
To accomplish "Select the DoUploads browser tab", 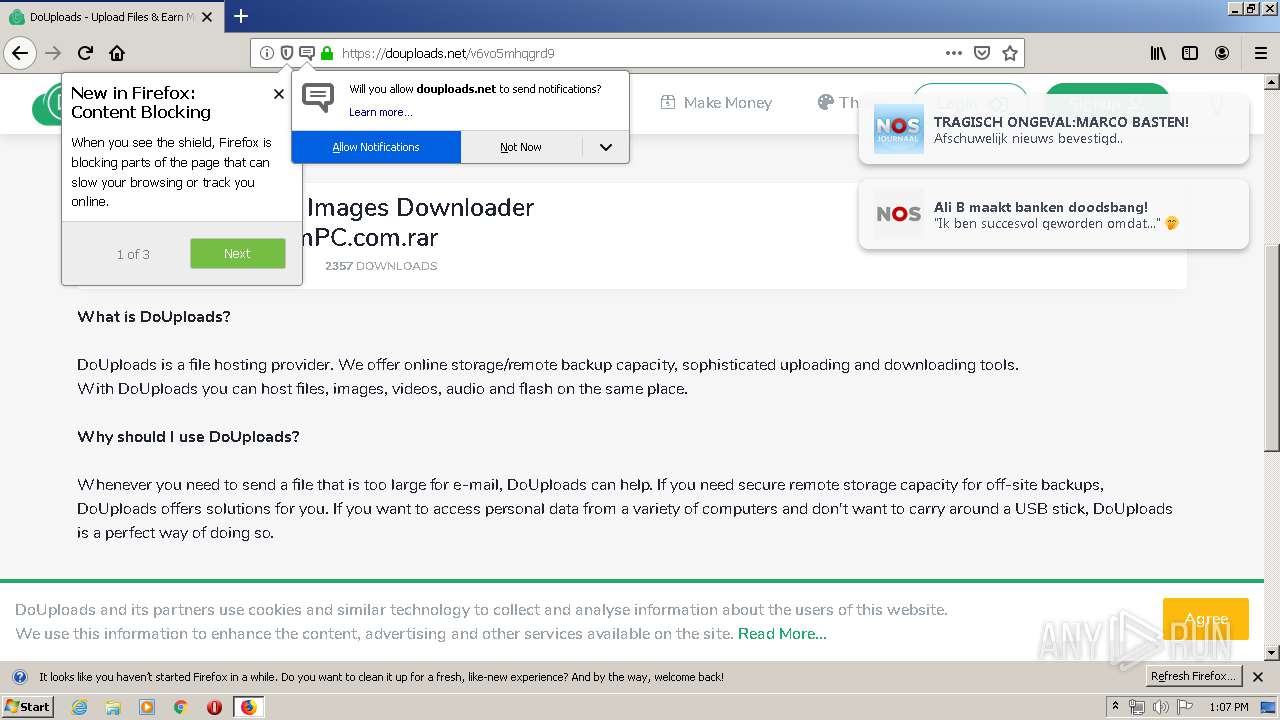I will click(112, 17).
